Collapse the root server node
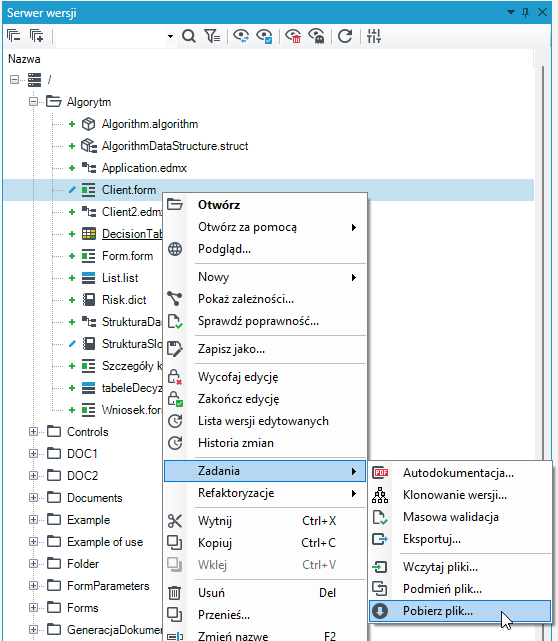Screen dimensions: 558x641 pos(14,79)
